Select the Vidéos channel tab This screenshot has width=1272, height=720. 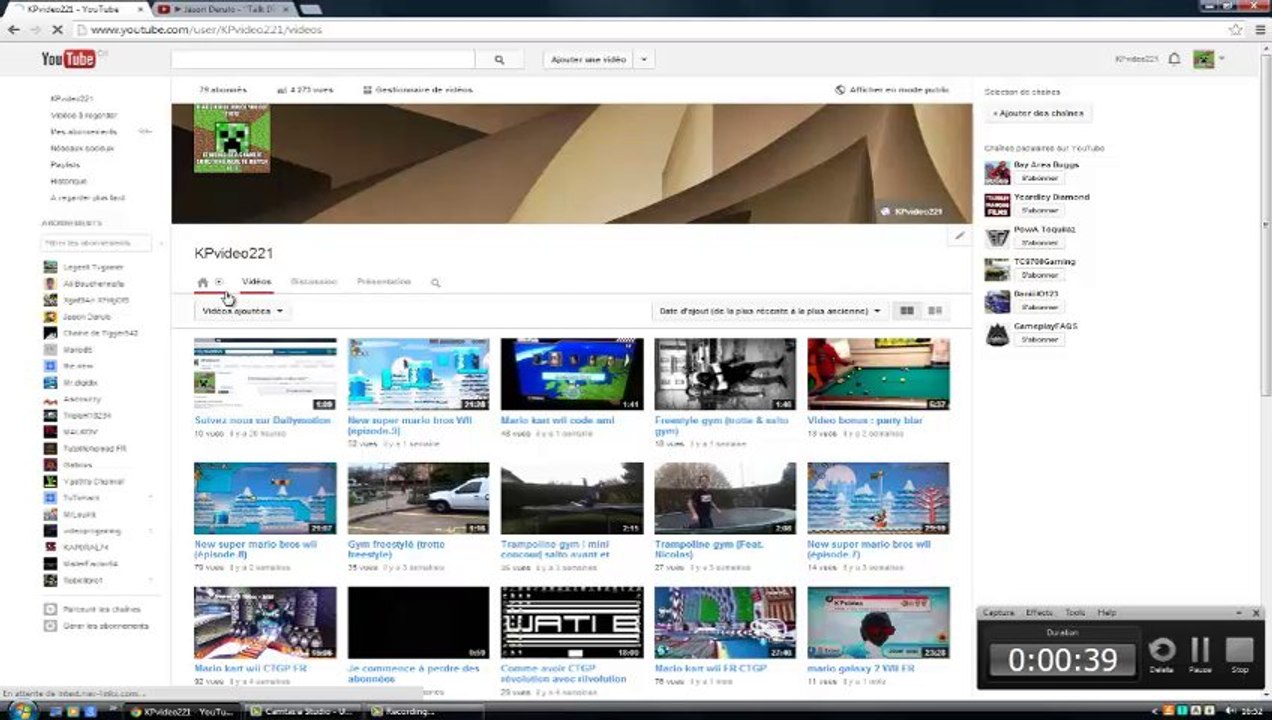pos(256,282)
